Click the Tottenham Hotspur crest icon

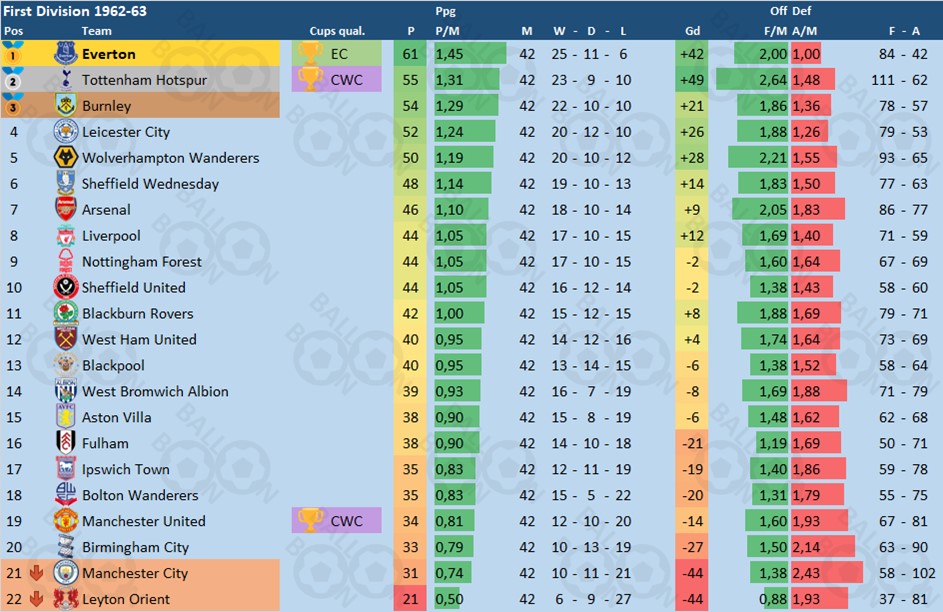[x=65, y=80]
